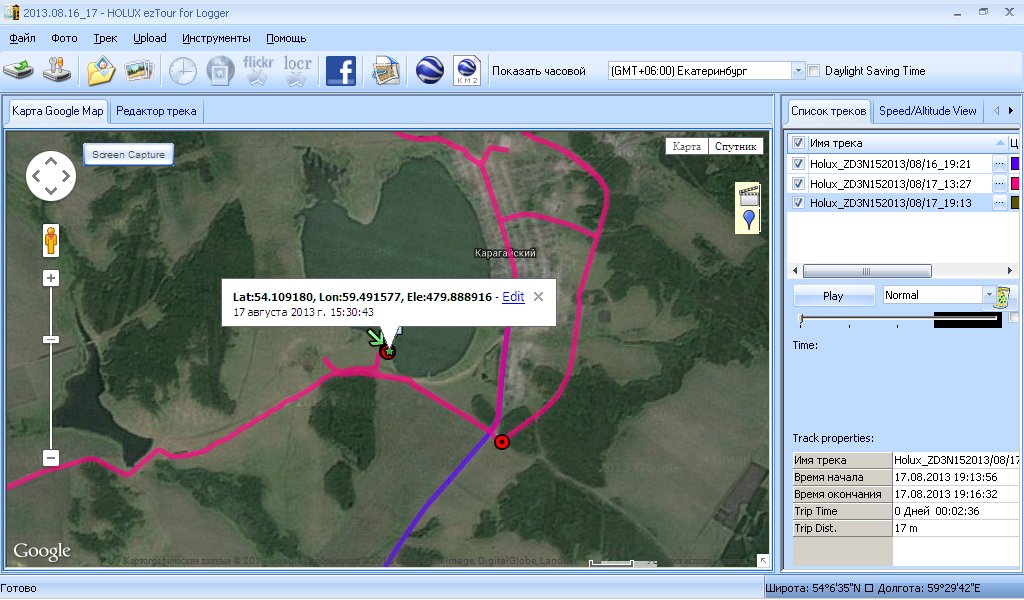Click sort arrow in Имя трека column header
The image size is (1024, 600).
coord(1000,143)
